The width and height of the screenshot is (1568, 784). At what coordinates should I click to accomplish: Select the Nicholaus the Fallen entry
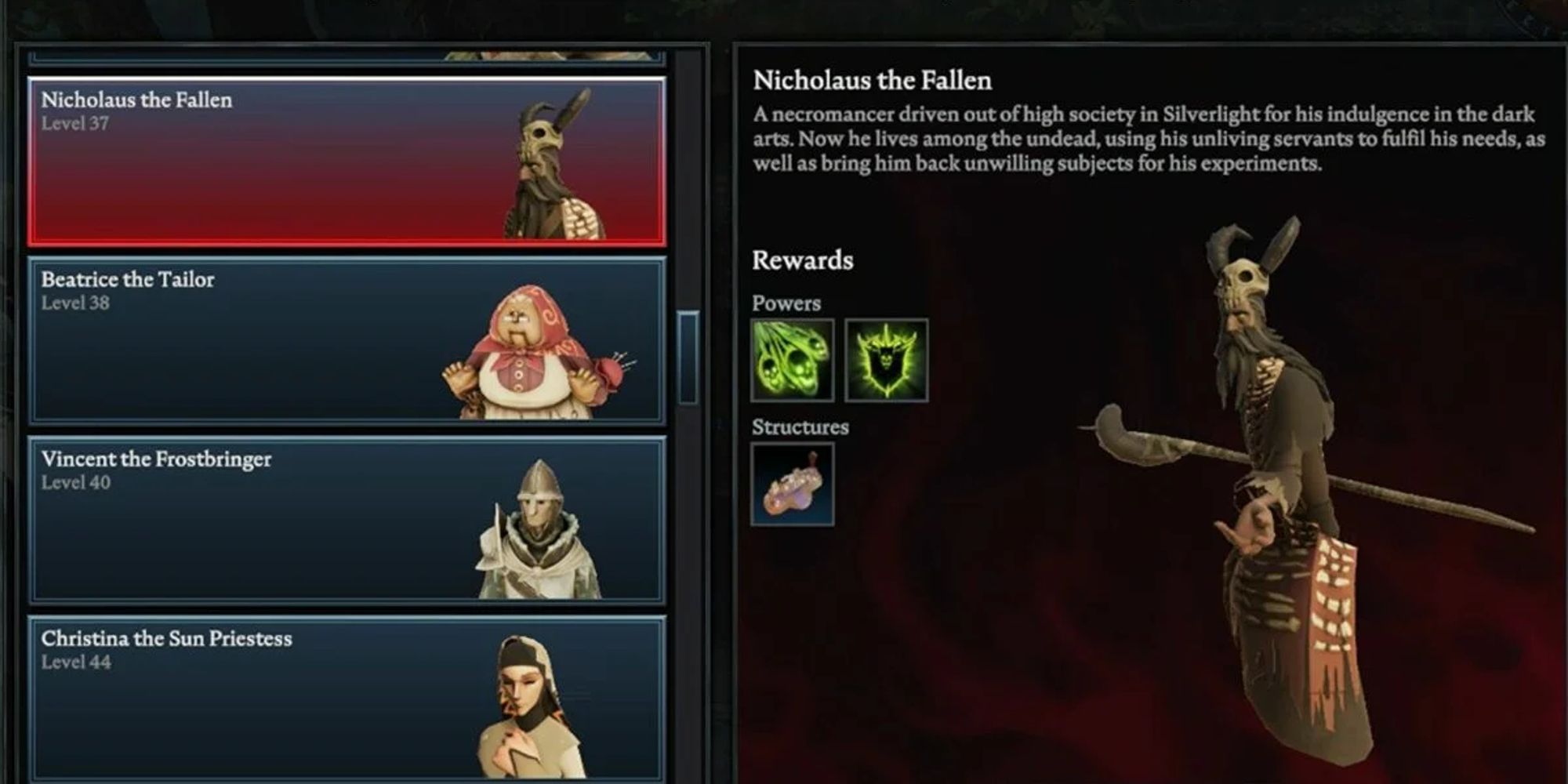tap(347, 162)
